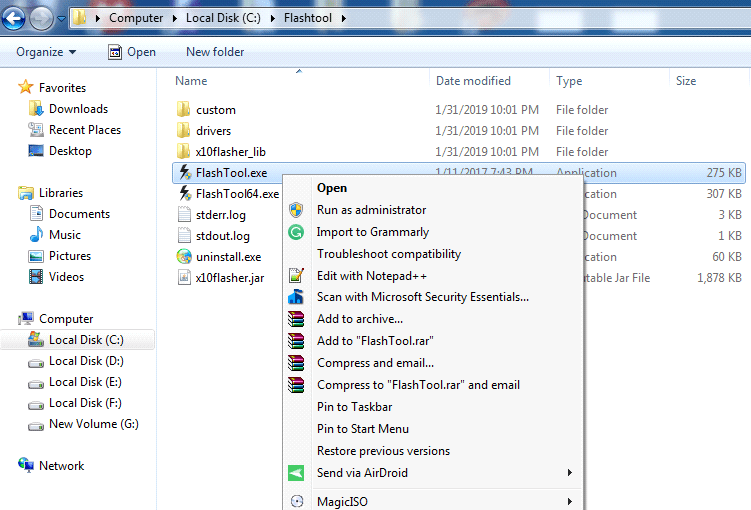The height and width of the screenshot is (510, 751).
Task: Choose Troubleshoot compatibility
Action: pos(433,254)
